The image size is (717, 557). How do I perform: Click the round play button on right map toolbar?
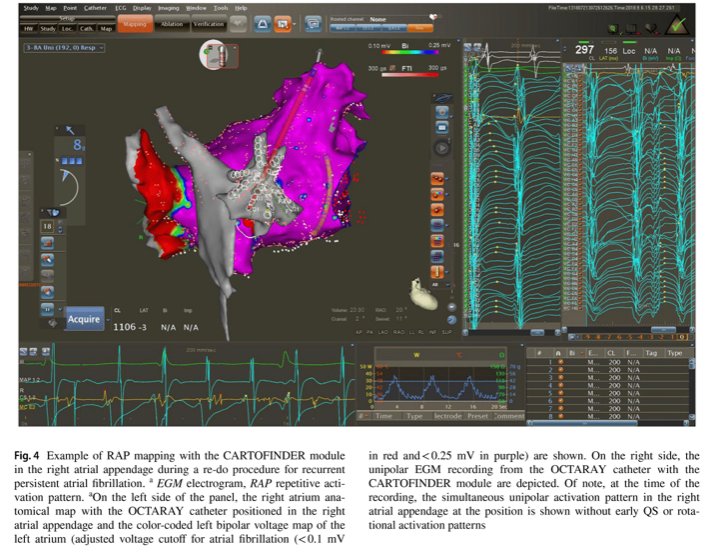coord(442,148)
